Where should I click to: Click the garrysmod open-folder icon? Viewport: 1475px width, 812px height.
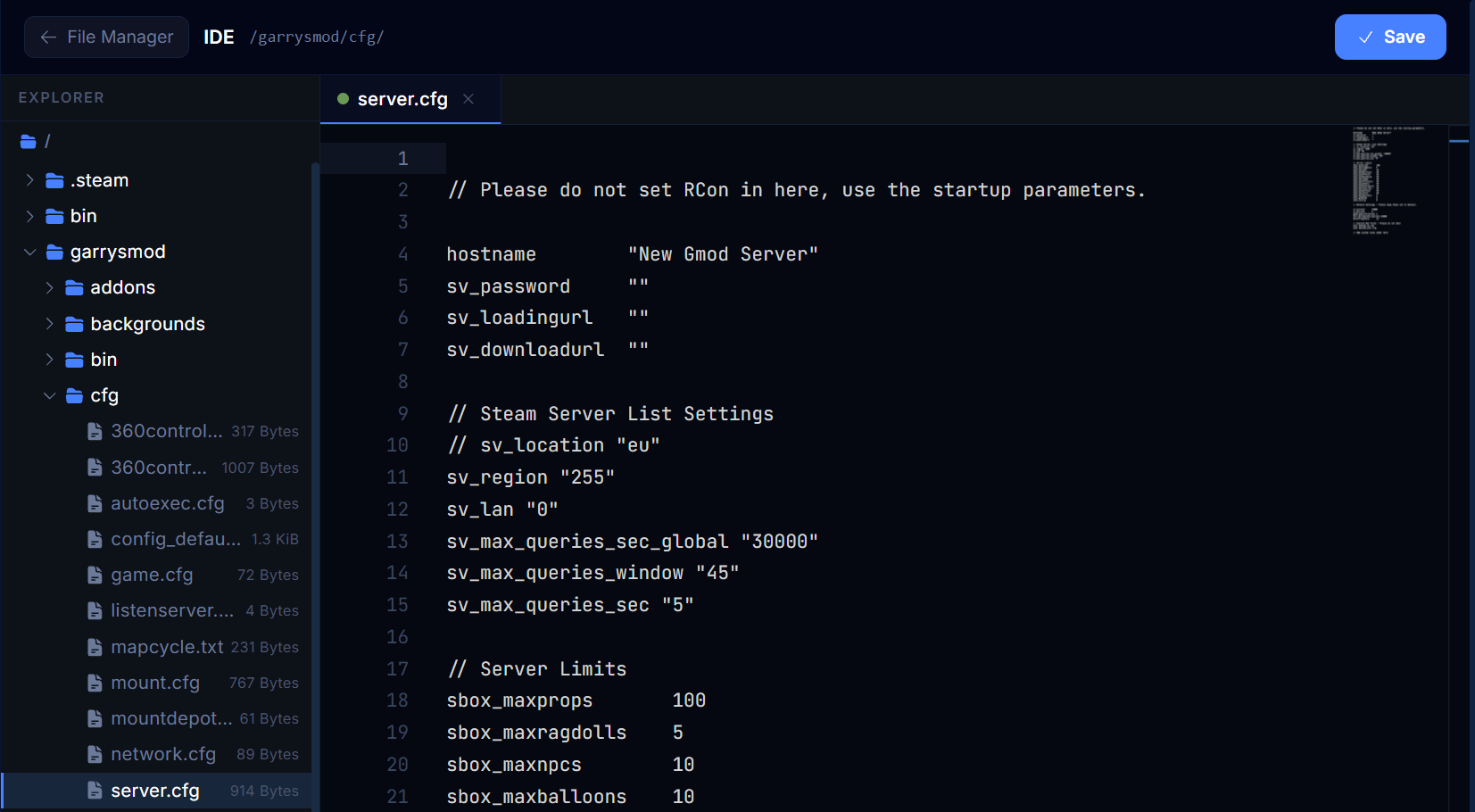click(54, 252)
